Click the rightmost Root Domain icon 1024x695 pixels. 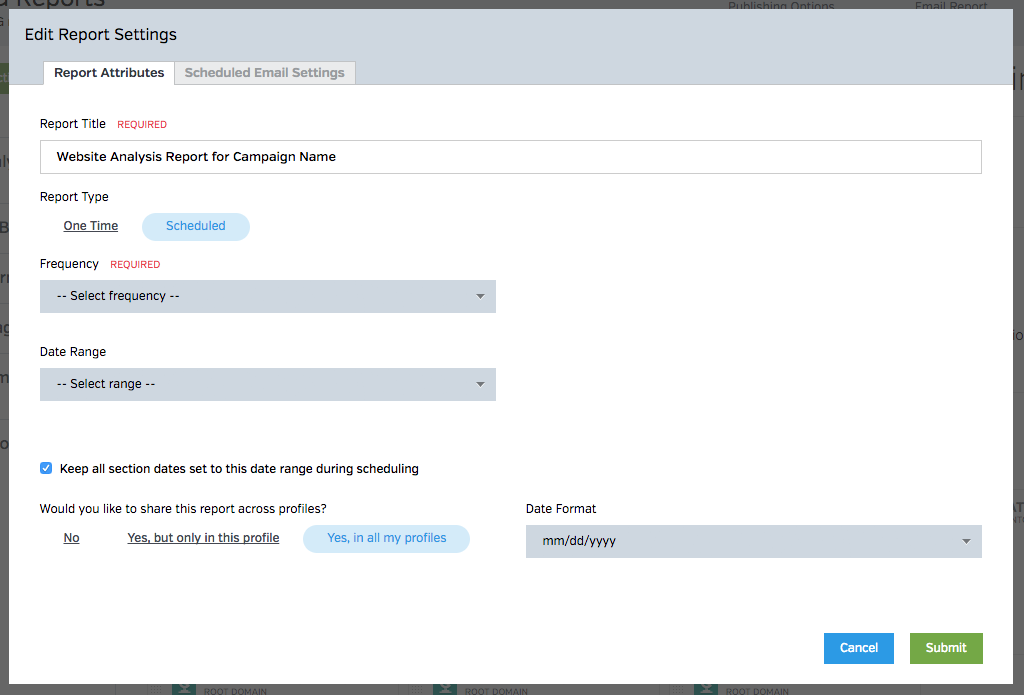click(705, 689)
